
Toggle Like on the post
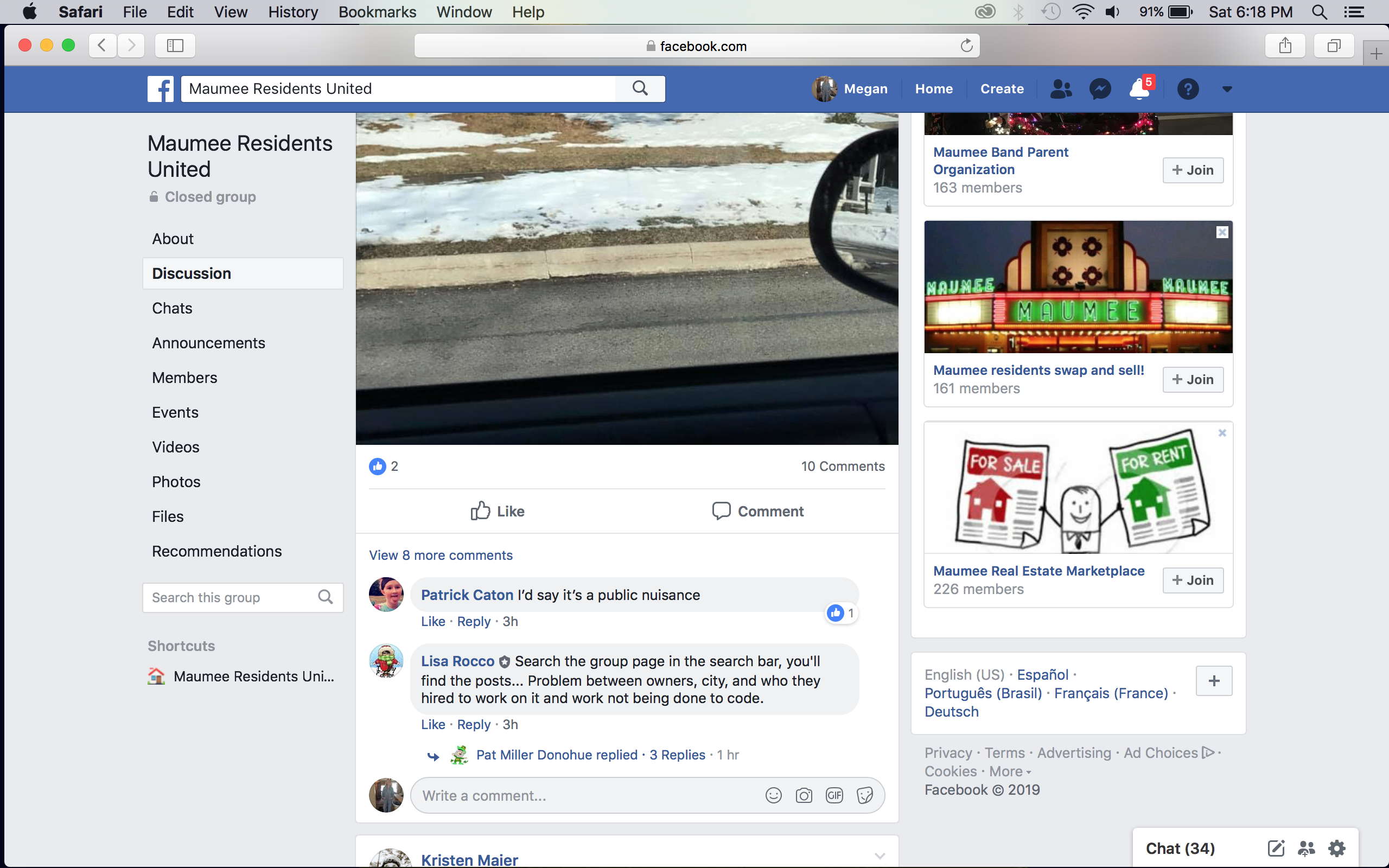pos(497,511)
